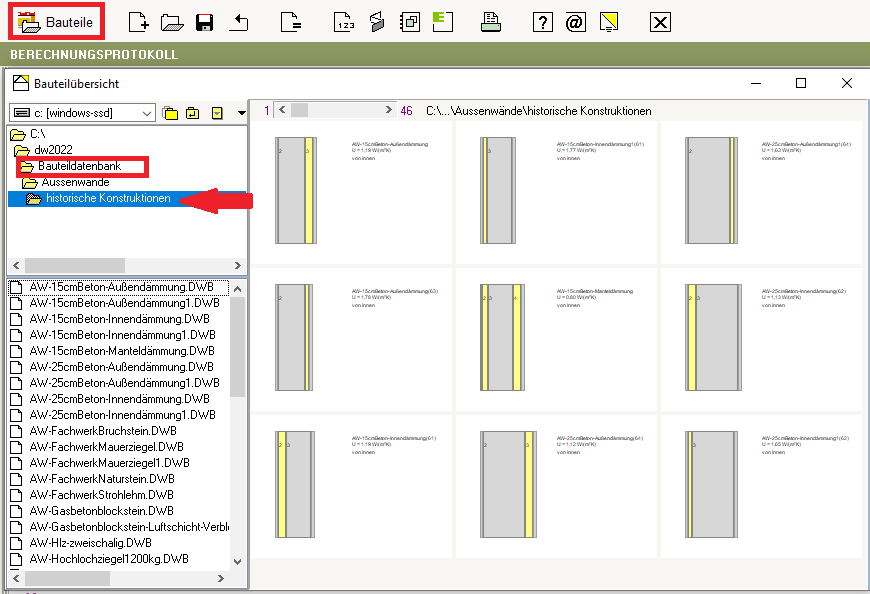Maximize the Bauteilübersicht window
870x594 pixels.
[x=800, y=83]
